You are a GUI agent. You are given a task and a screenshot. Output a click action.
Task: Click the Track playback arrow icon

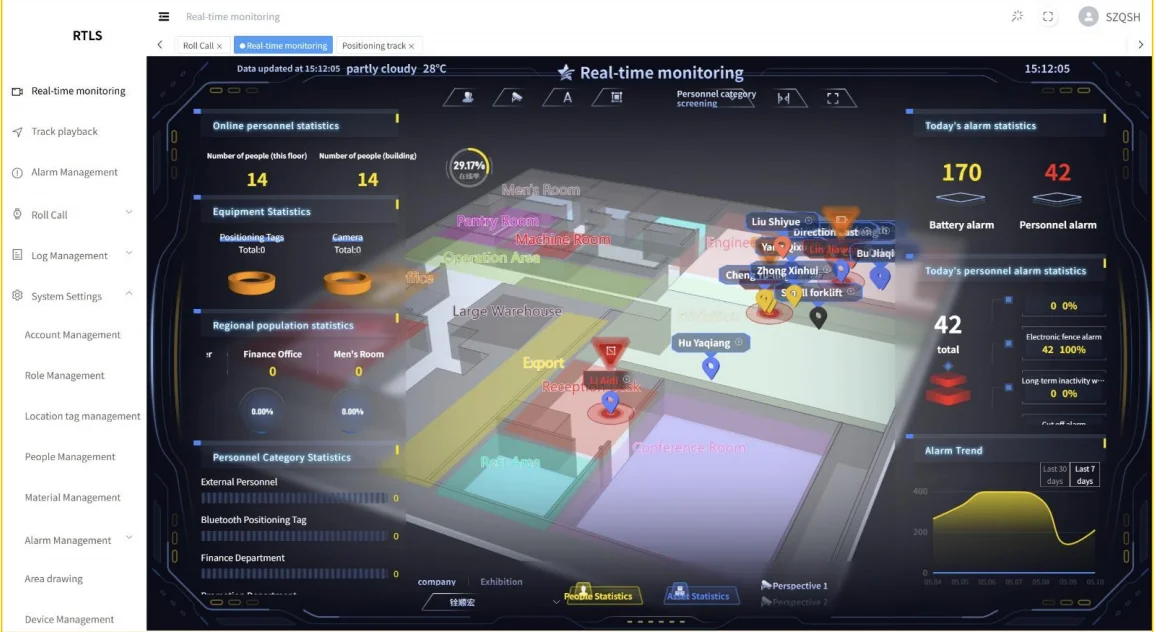(17, 132)
